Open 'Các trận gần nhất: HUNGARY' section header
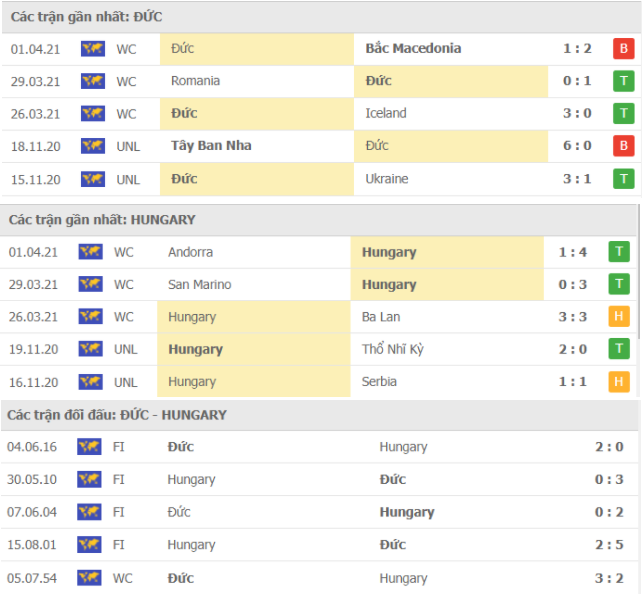Viewport: 643px width, 598px height. click(102, 219)
